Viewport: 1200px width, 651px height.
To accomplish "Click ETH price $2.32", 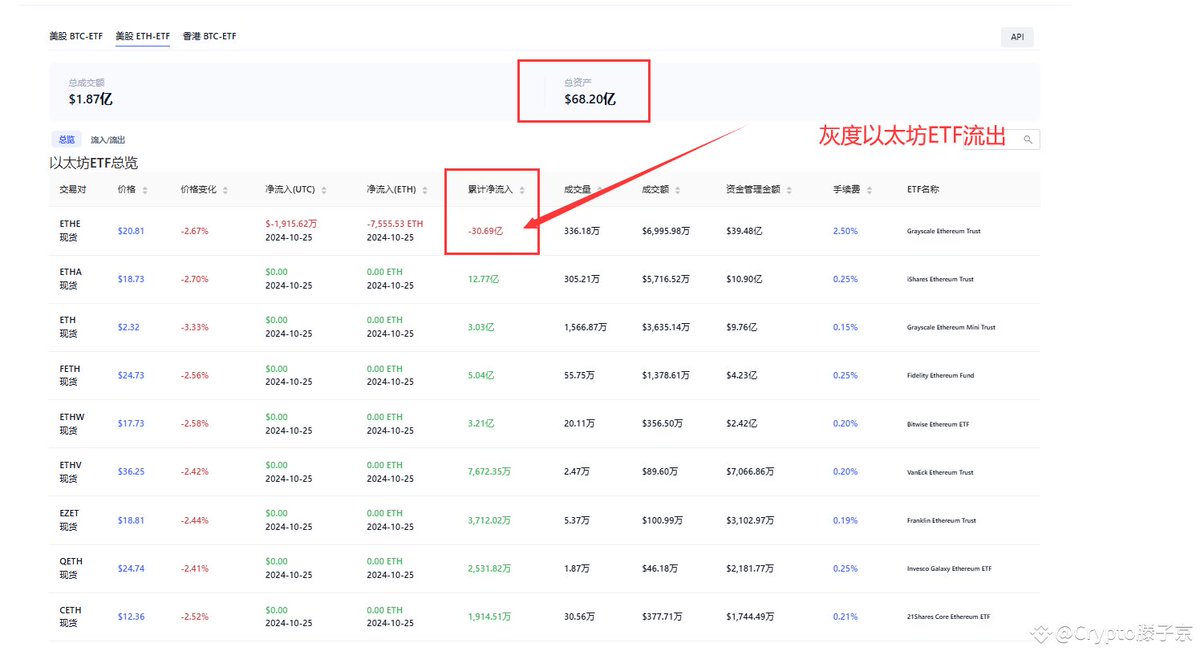I will (129, 327).
